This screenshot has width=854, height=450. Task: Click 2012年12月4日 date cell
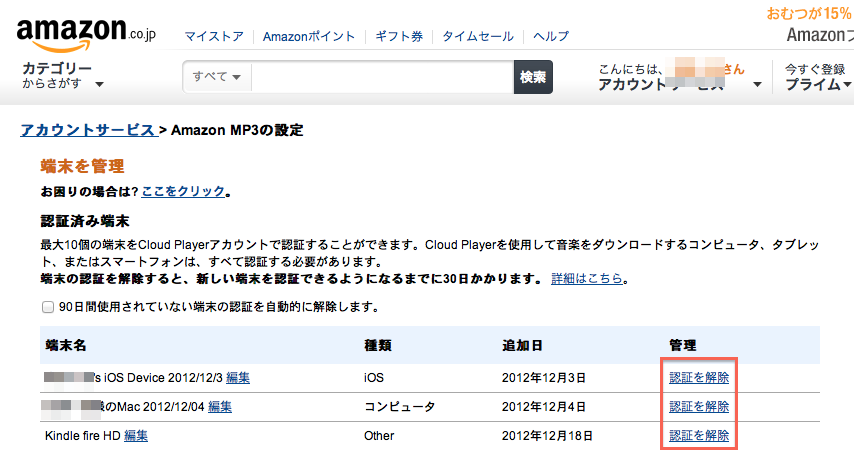coord(544,406)
